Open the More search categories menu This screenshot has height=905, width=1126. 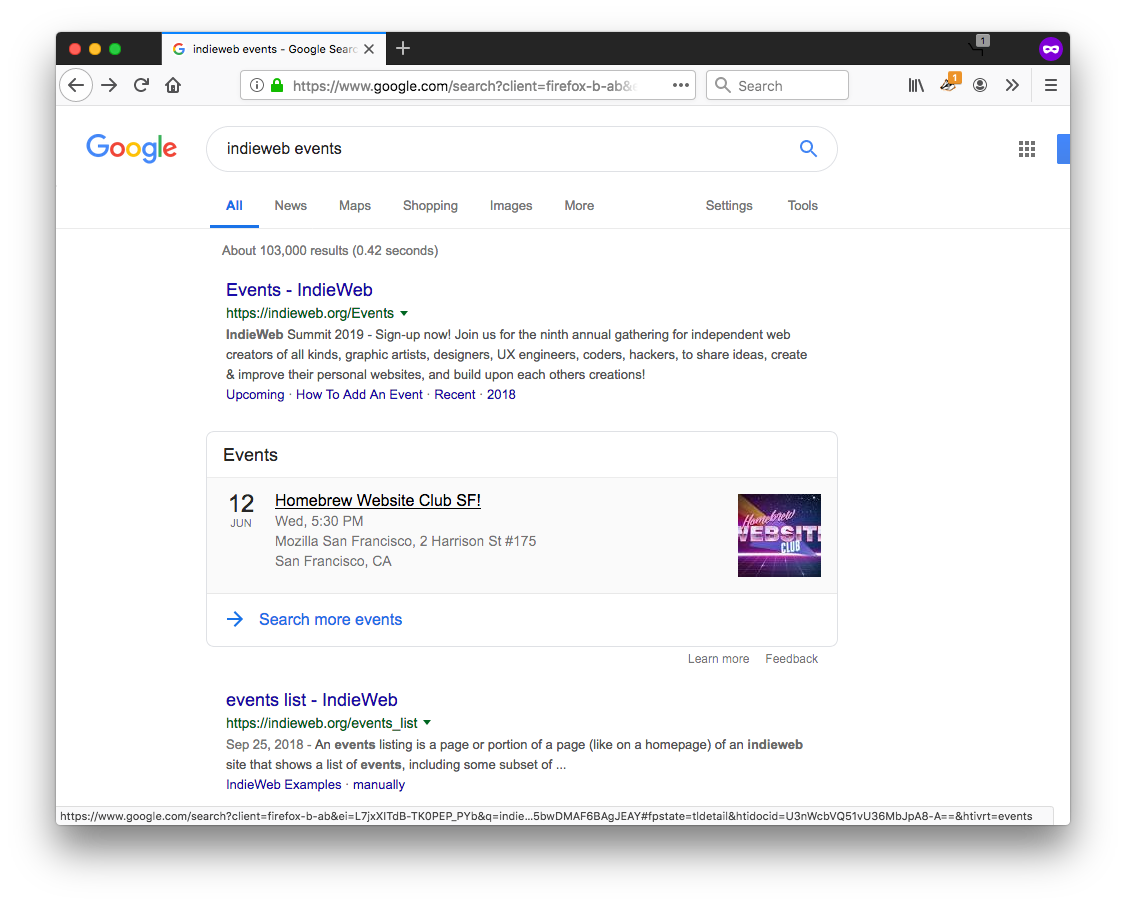pyautogui.click(x=579, y=205)
